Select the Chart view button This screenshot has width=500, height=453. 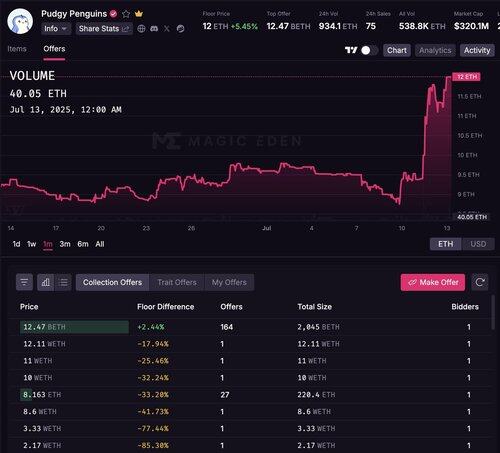click(397, 50)
